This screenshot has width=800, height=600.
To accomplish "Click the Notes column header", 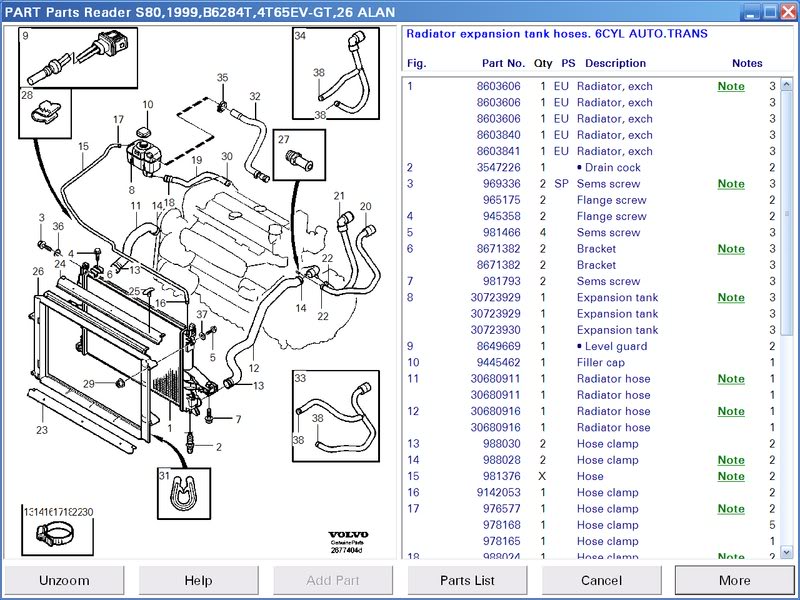I will (747, 63).
